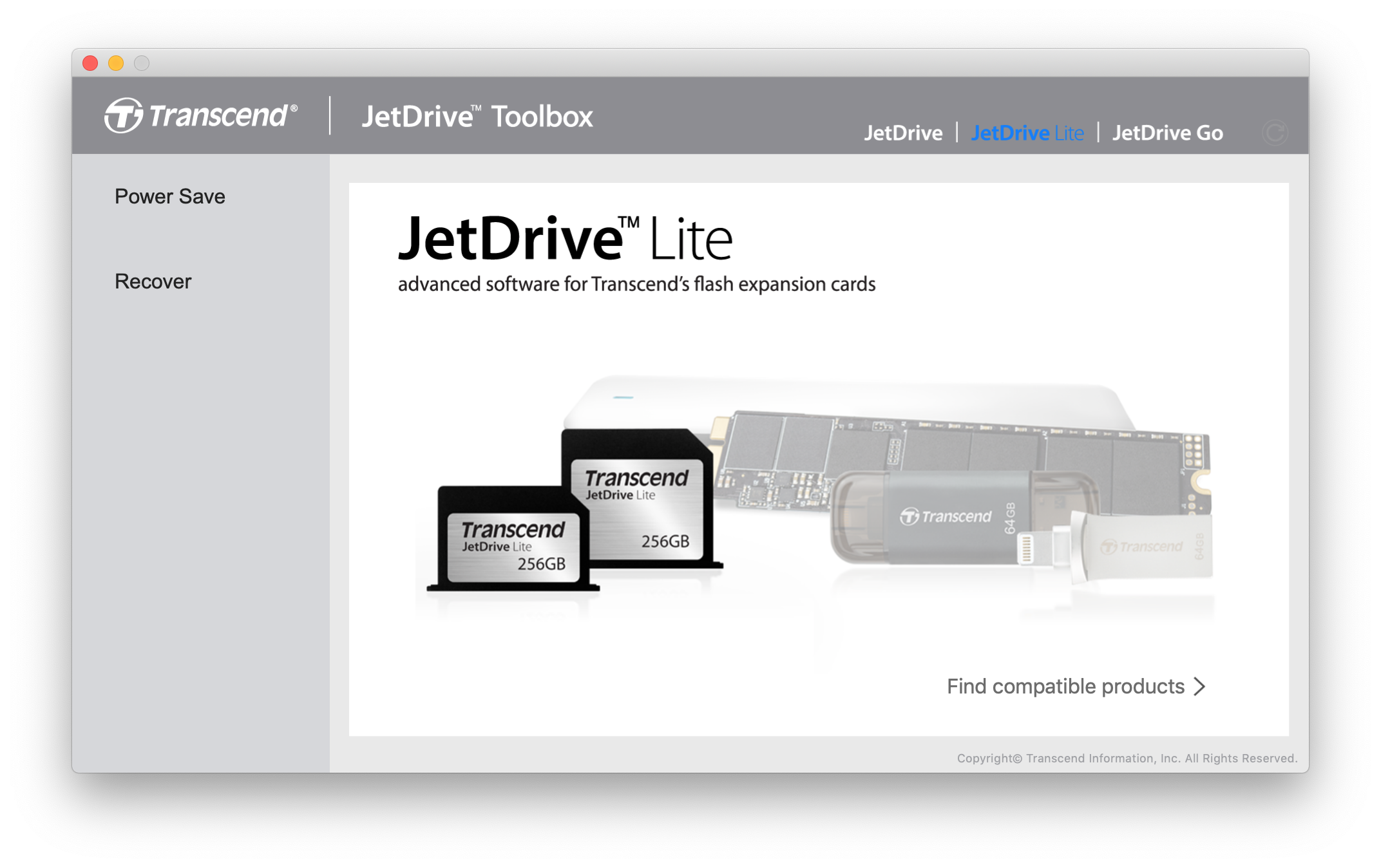Open Power Save in the sidebar
Image resolution: width=1381 pixels, height=868 pixels.
click(x=170, y=196)
